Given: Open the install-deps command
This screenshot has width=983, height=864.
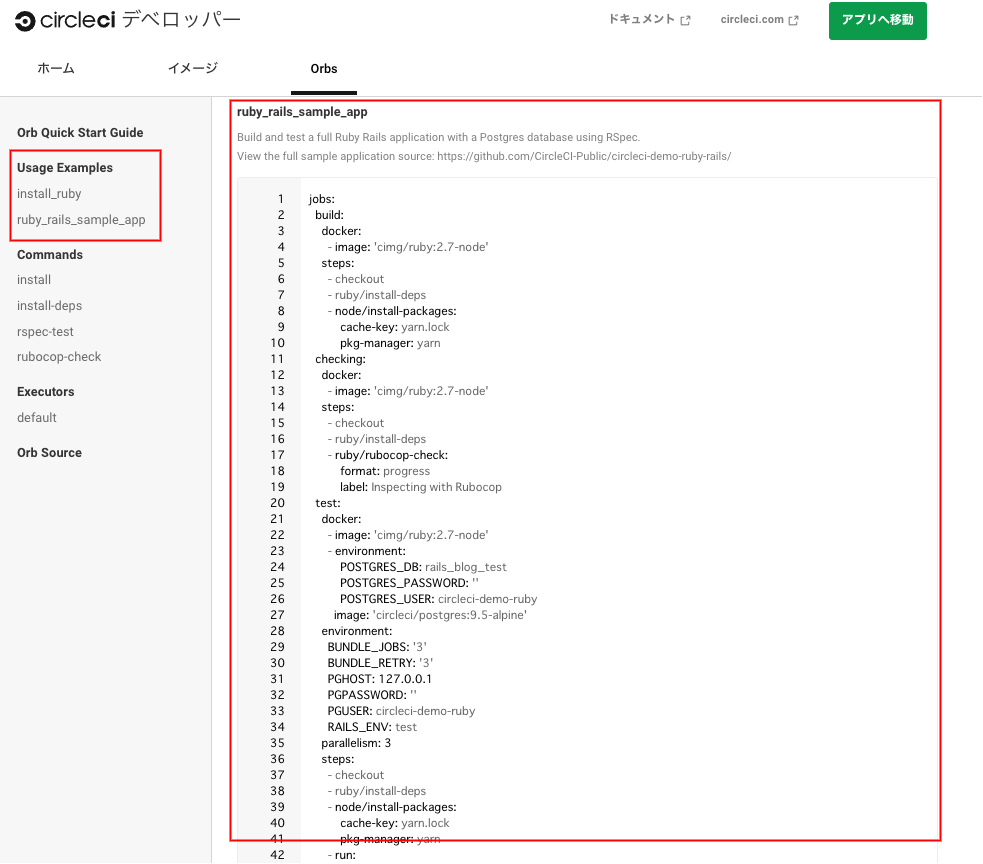Looking at the screenshot, I should pos(50,305).
